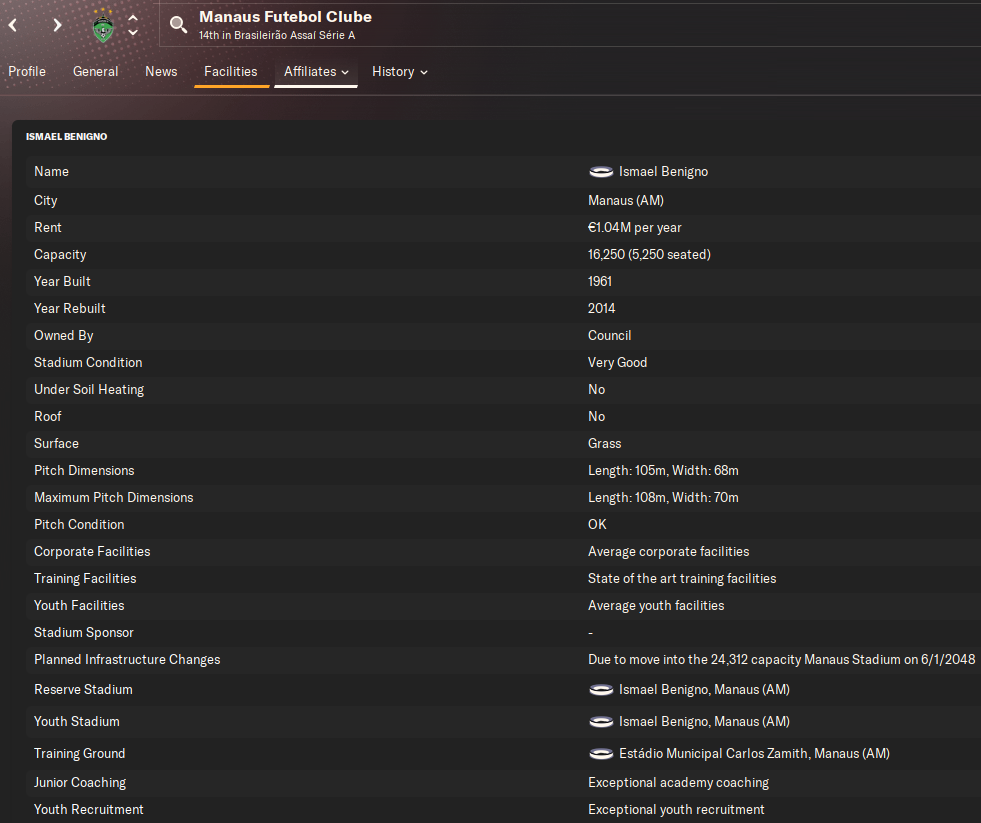
Task: Click the Year Built value 1961
Action: pyautogui.click(x=599, y=281)
